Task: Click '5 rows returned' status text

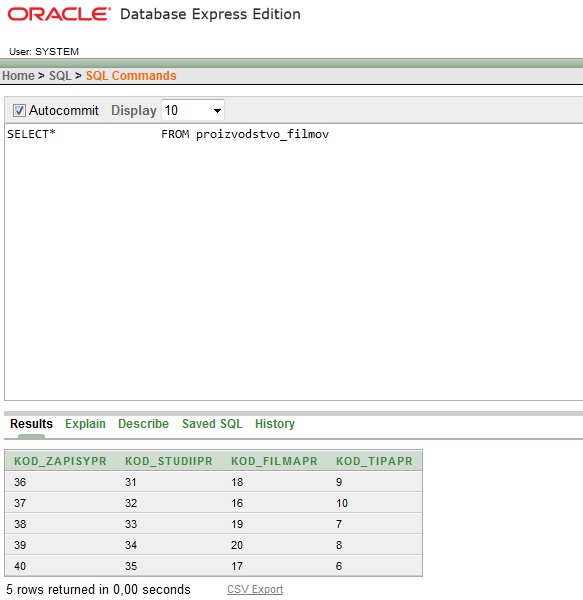Action: 98,589
